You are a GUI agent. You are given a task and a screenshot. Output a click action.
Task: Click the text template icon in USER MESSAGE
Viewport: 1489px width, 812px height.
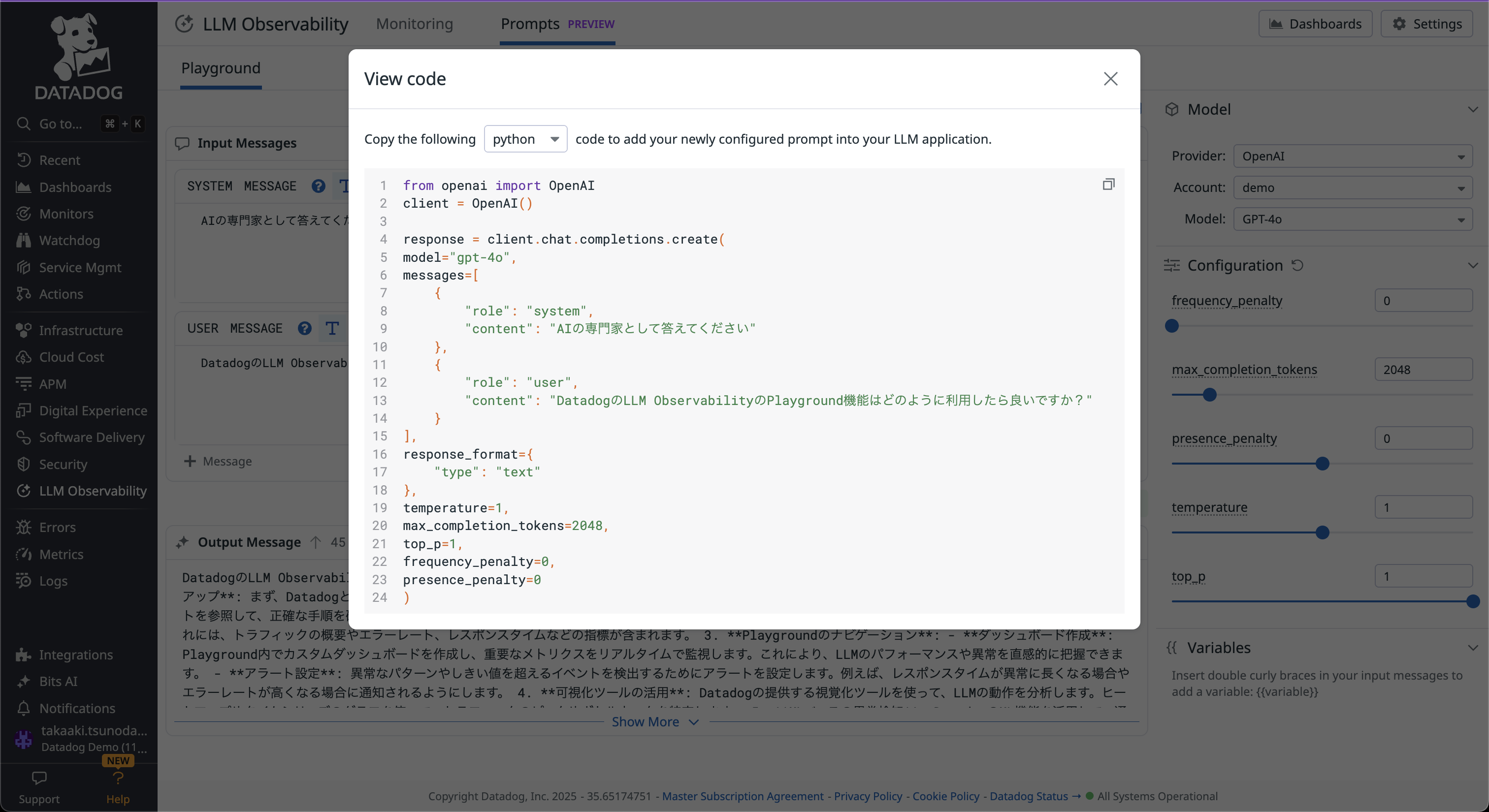click(332, 328)
